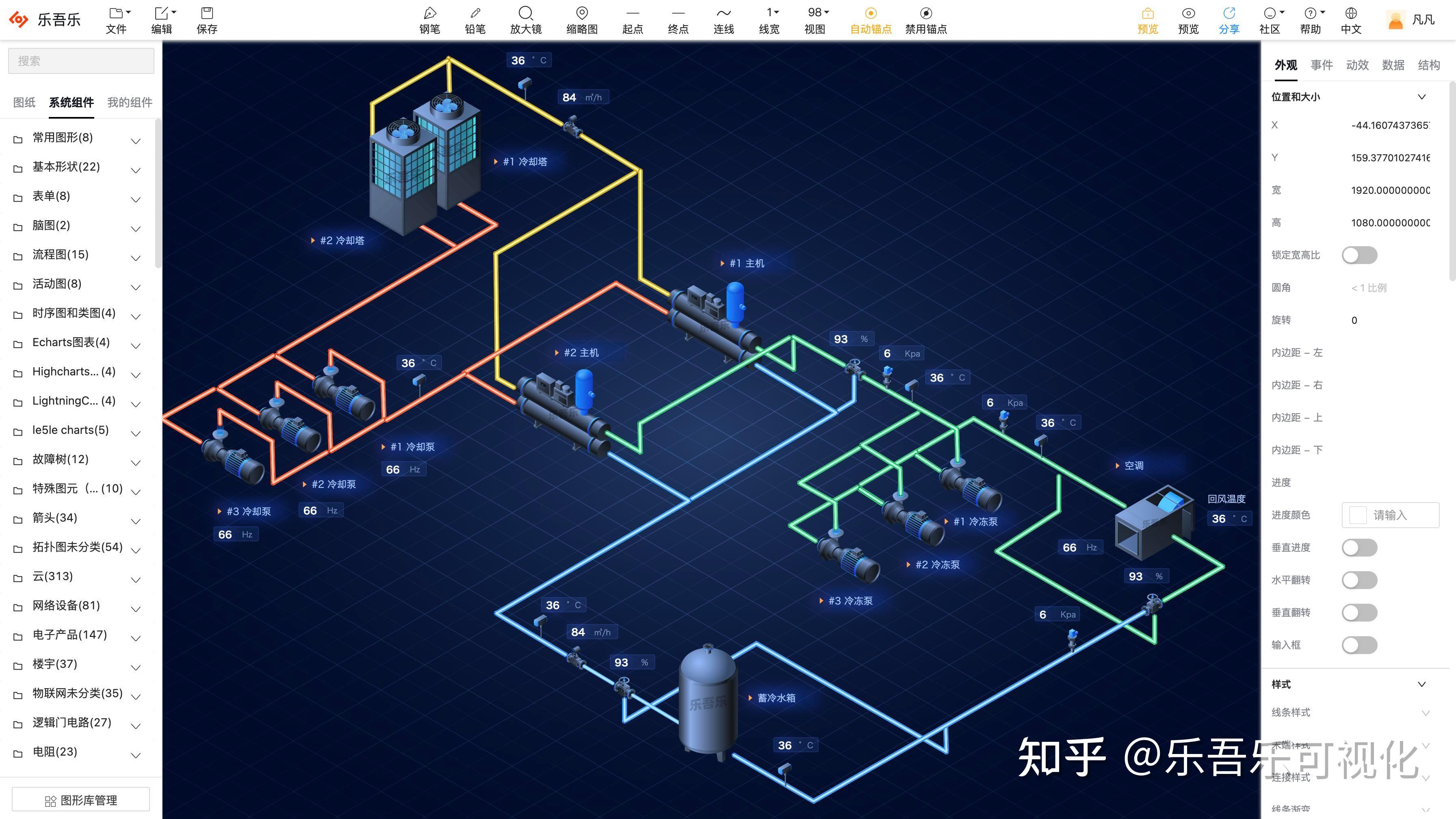Select the Pencil tool (铅笔)
The image size is (1456, 819).
(x=475, y=19)
